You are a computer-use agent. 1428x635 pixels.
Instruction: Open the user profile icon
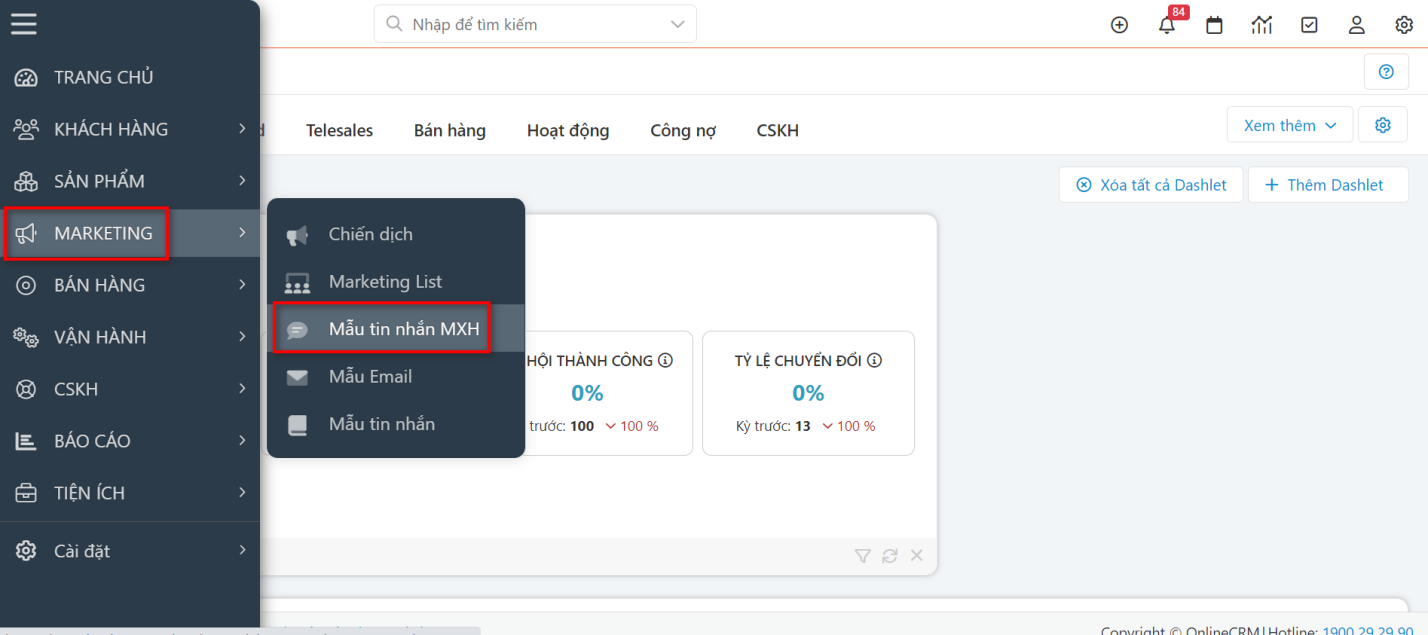tap(1356, 24)
